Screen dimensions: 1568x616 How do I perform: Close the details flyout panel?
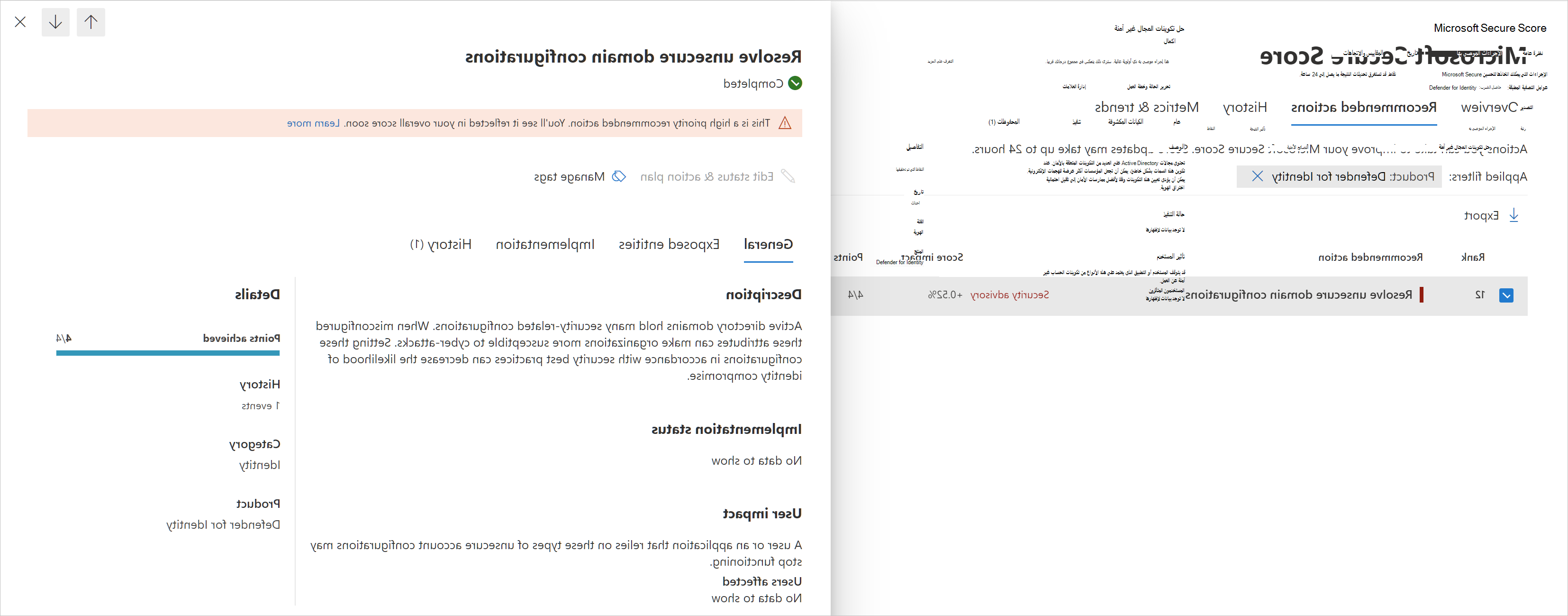(x=20, y=23)
